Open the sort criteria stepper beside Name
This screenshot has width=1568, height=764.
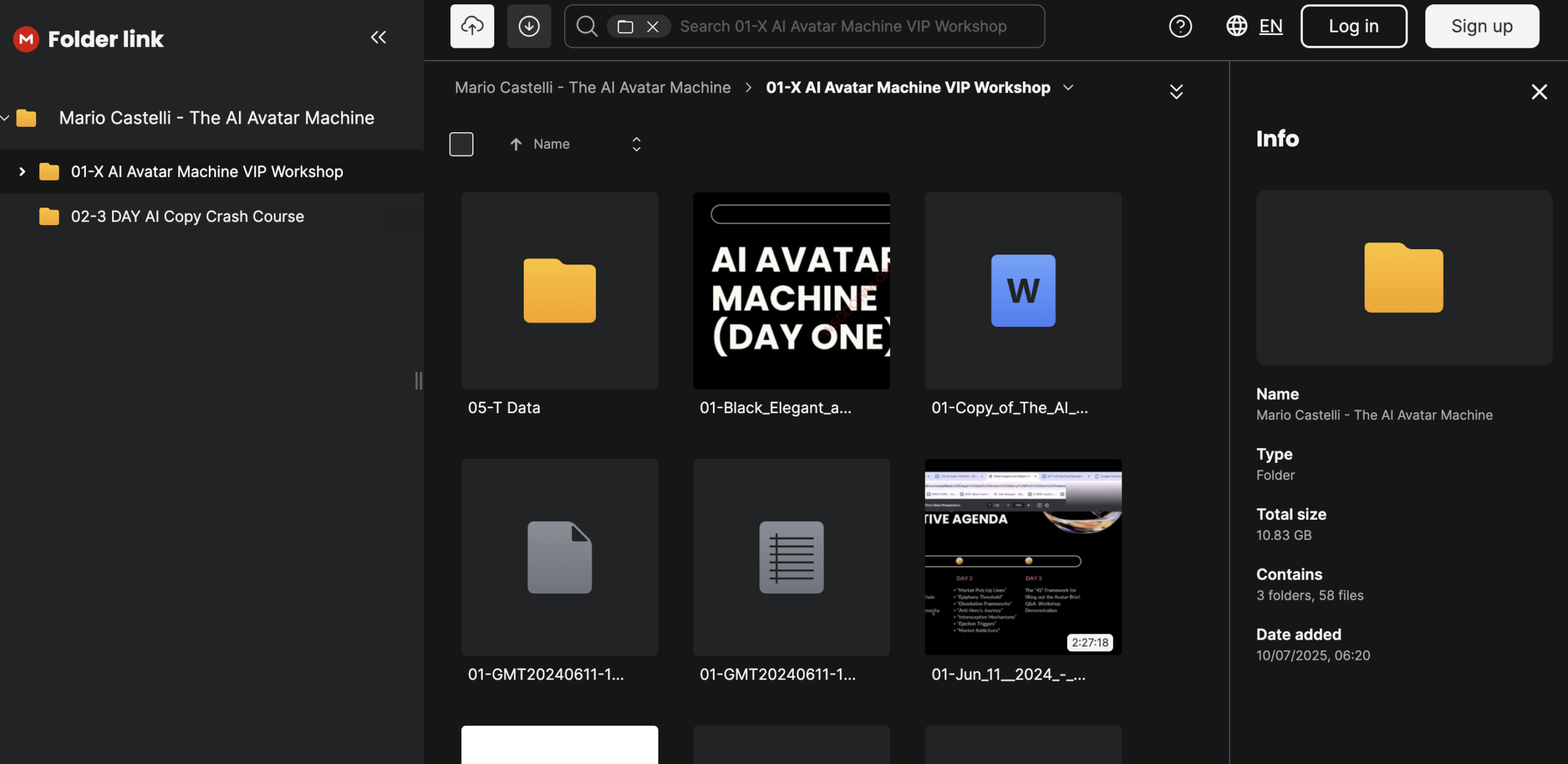tap(636, 144)
